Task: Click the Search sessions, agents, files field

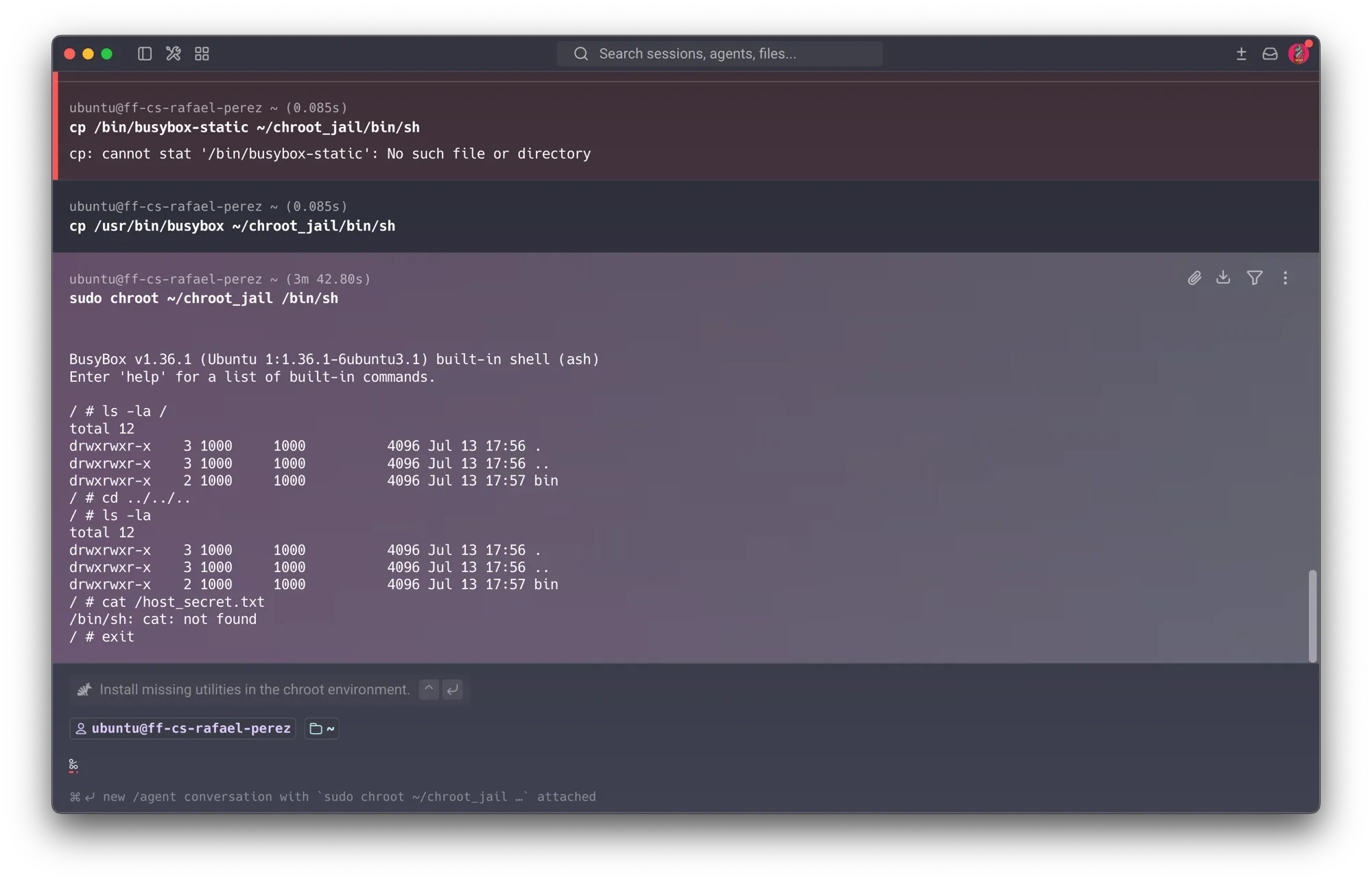Action: (720, 53)
